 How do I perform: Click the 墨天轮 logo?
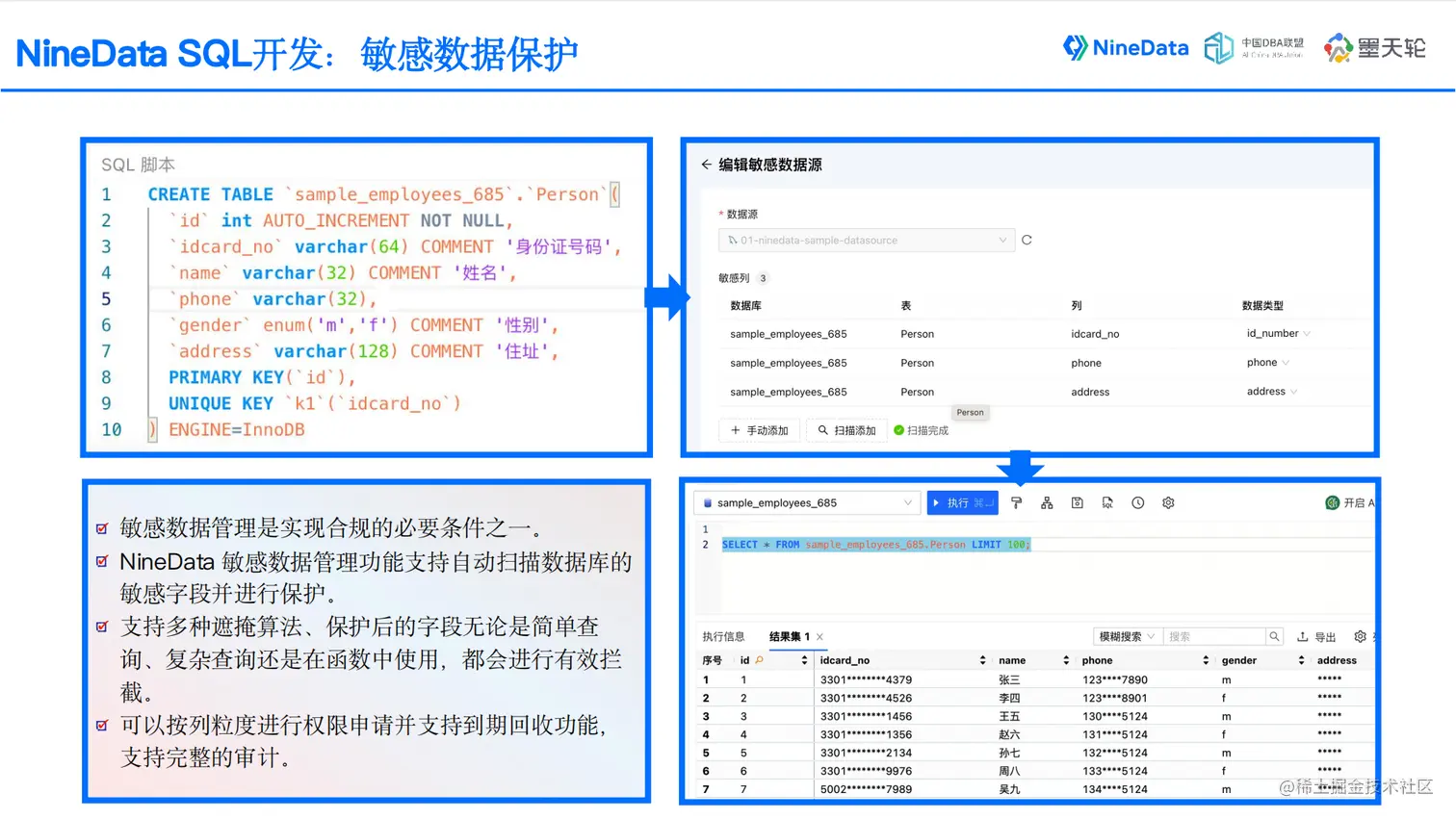click(x=1375, y=47)
